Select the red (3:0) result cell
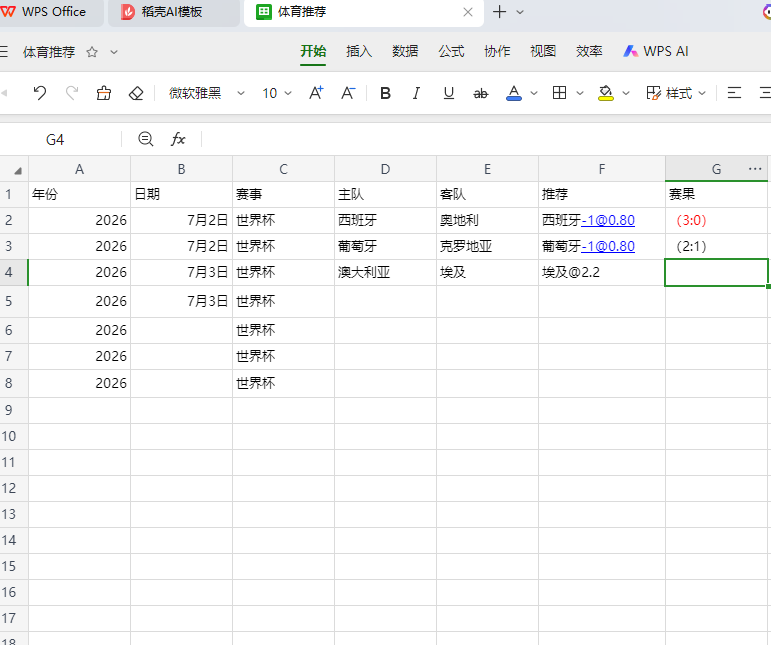The height and width of the screenshot is (645, 771). (716, 220)
